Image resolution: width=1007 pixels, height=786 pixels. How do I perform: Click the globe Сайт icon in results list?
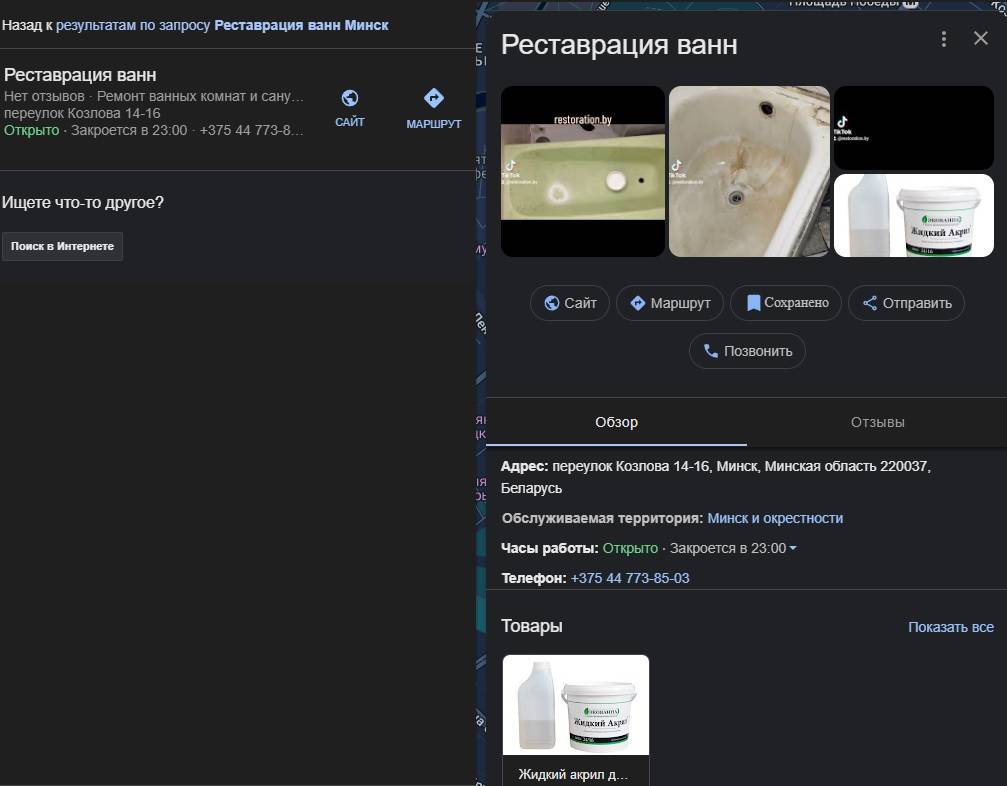350,99
